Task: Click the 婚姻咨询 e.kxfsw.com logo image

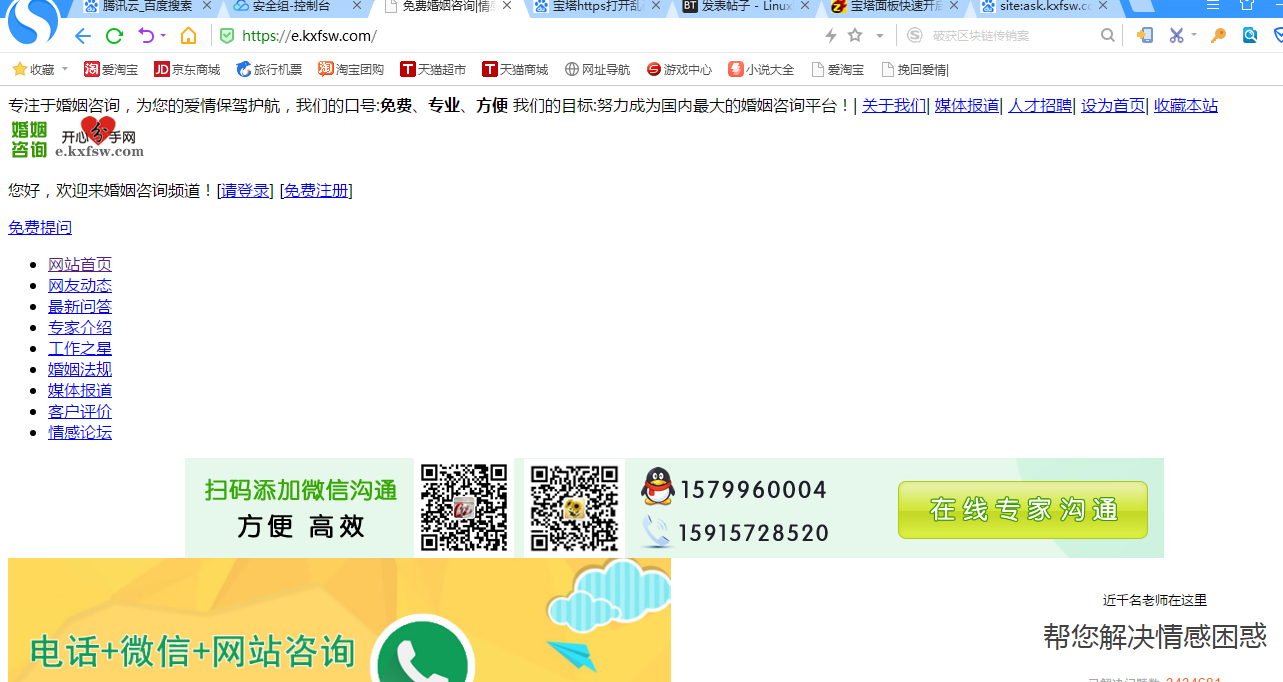Action: (77, 138)
